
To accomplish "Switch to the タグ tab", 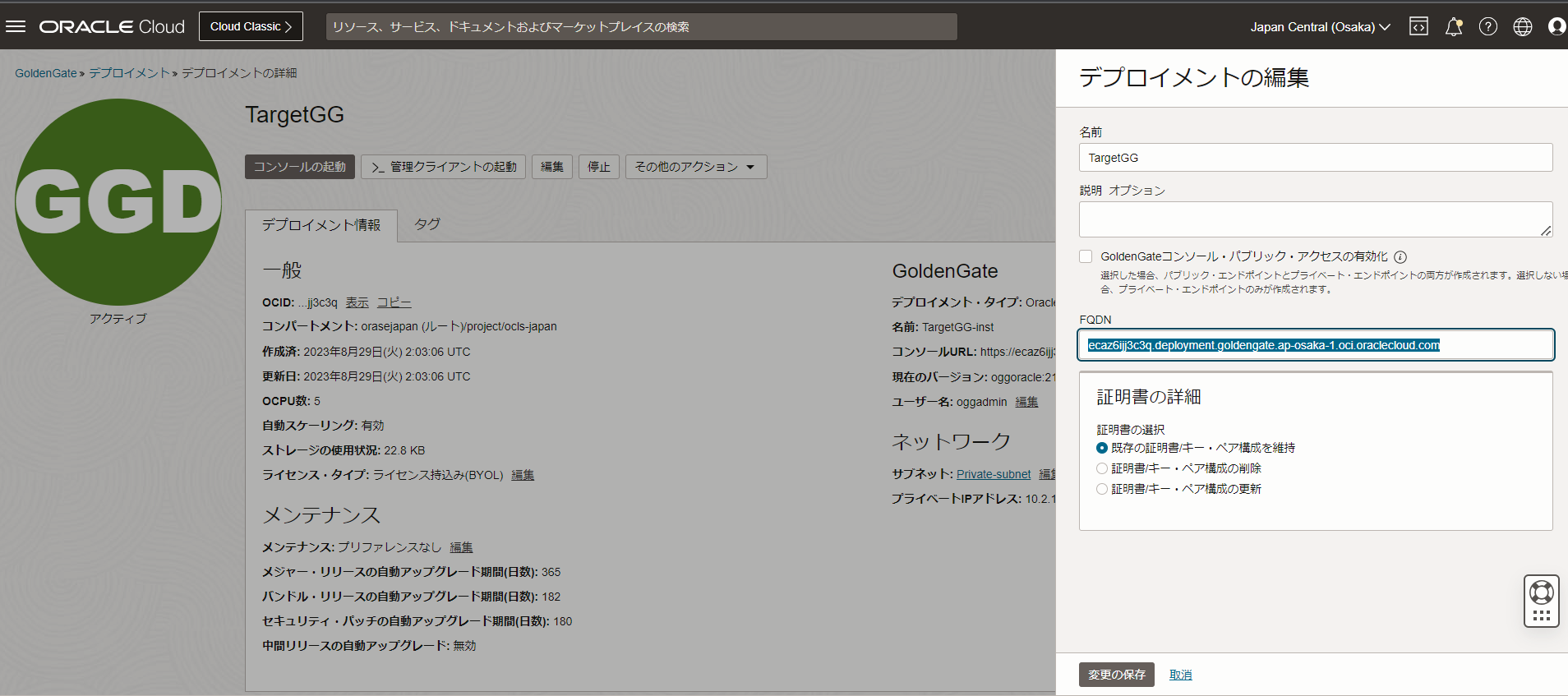I will coord(427,224).
